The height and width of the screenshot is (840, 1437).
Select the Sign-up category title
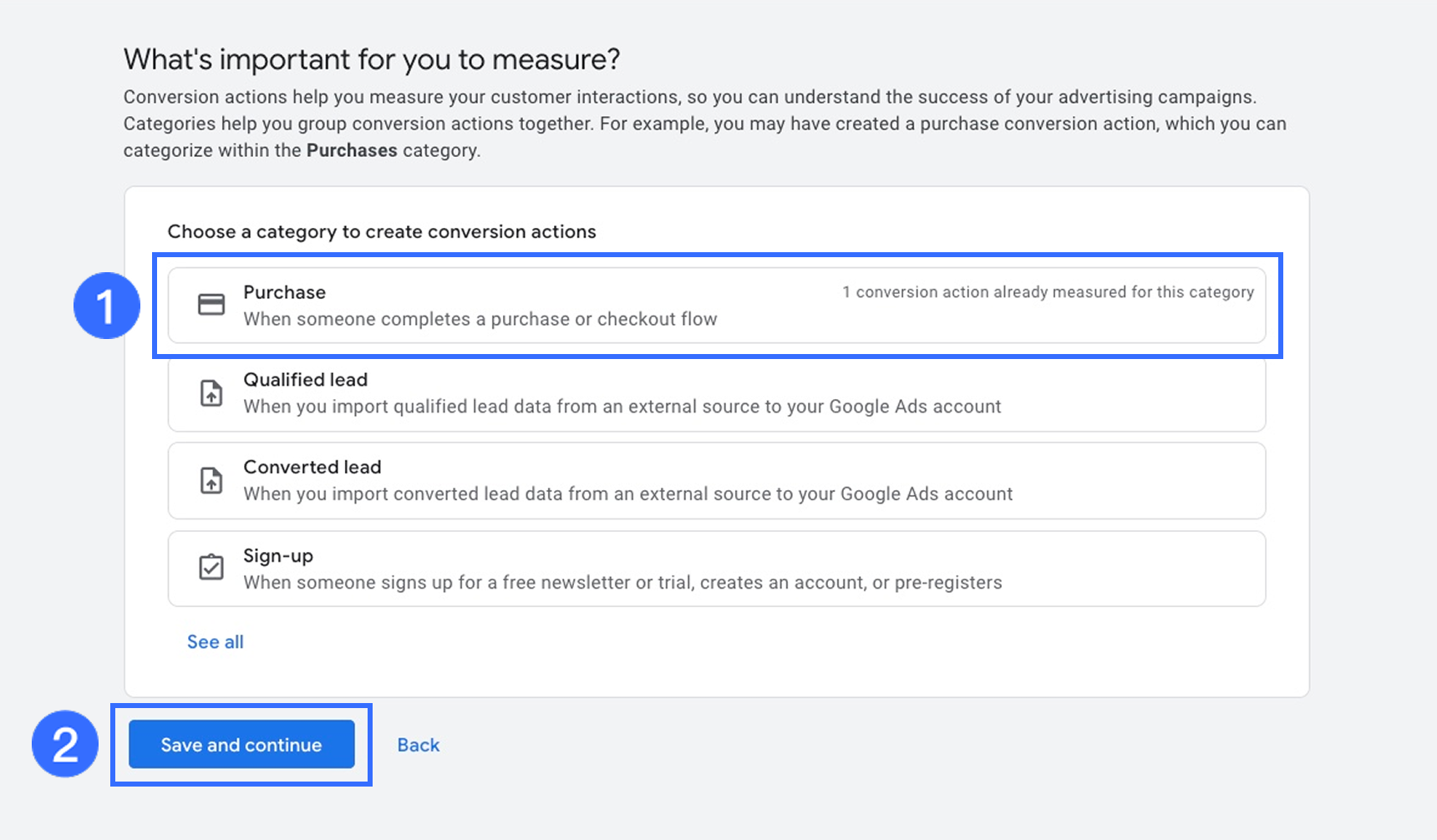[277, 556]
